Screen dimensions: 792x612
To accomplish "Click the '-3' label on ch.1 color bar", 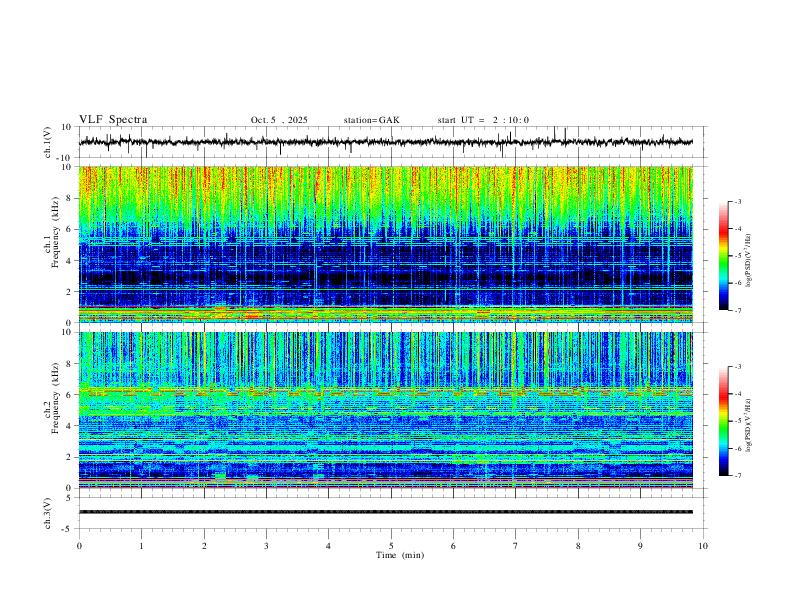I will (x=737, y=201).
